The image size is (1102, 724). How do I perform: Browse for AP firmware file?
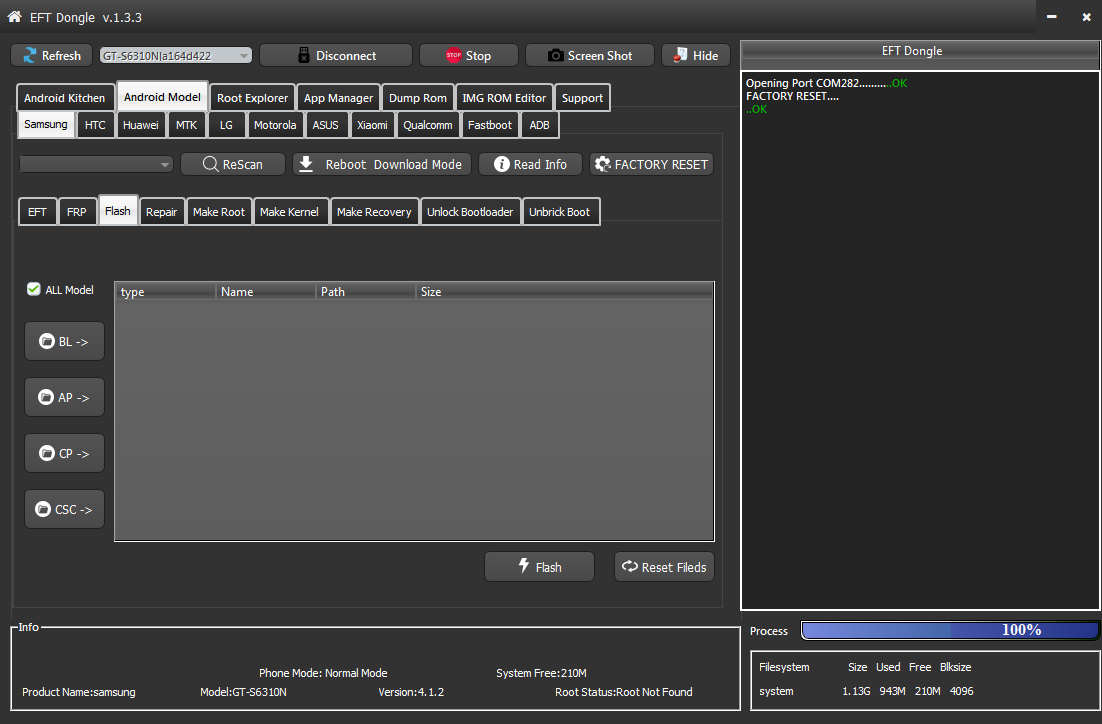click(x=64, y=397)
